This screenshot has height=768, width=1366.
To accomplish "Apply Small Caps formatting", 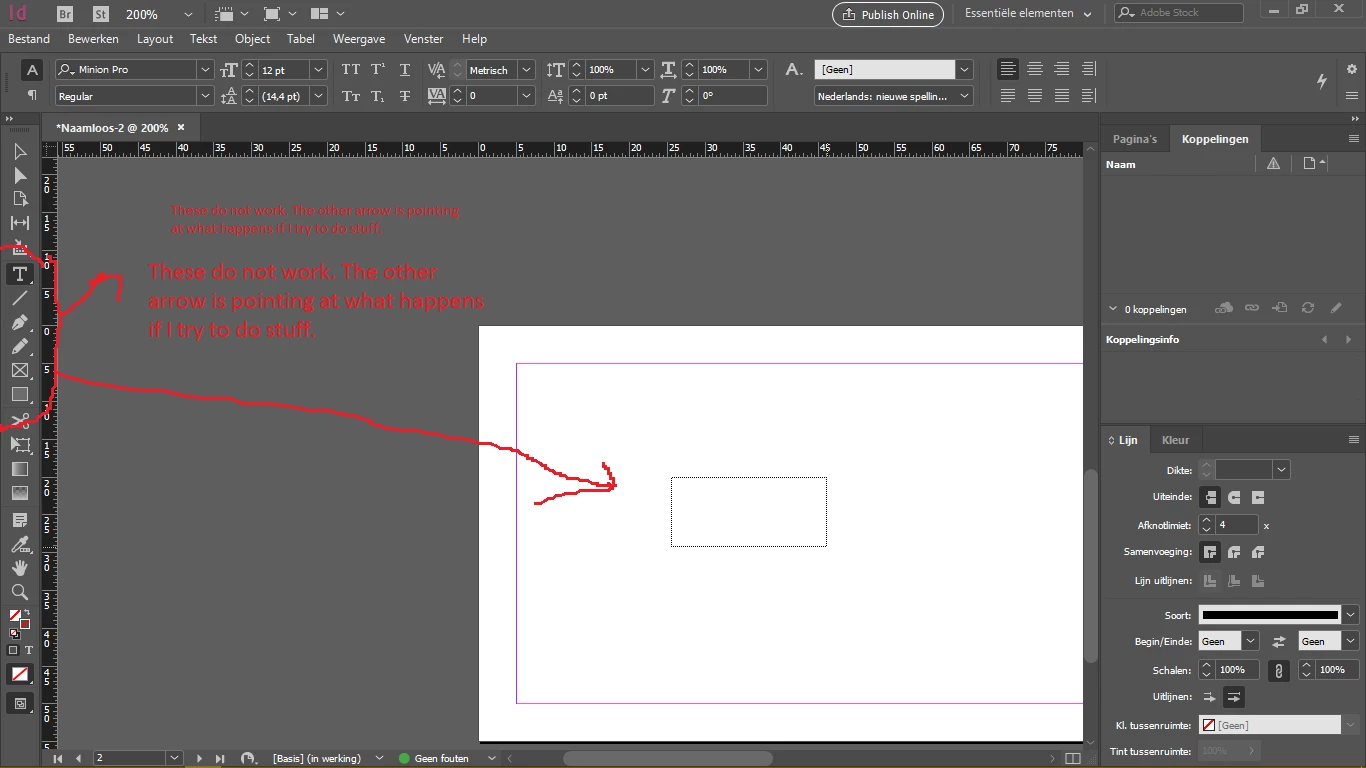I will pos(350,96).
